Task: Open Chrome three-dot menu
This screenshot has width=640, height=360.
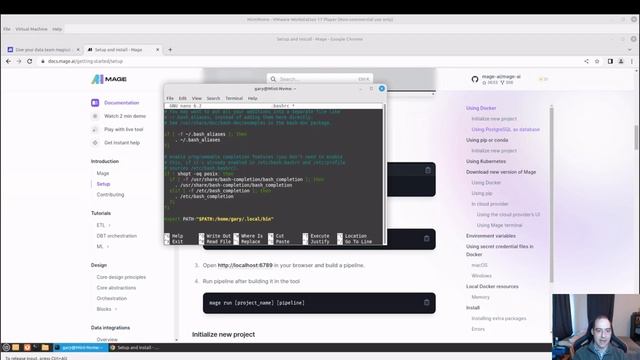Action: tap(631, 61)
